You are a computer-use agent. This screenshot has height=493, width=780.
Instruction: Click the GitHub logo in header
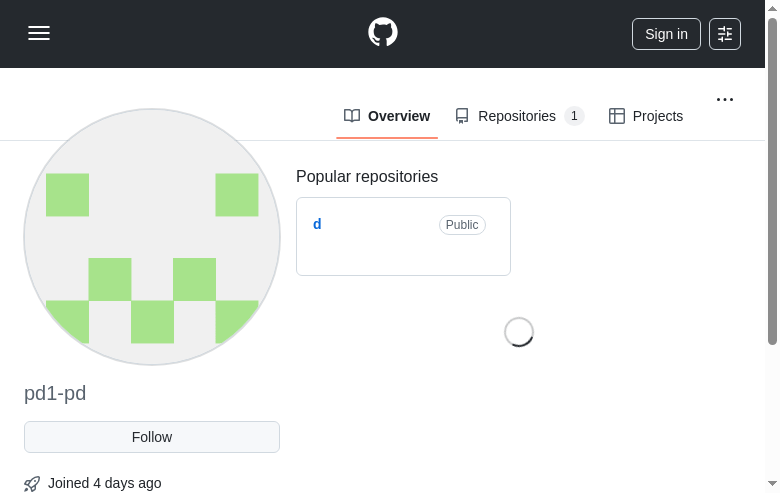[x=383, y=32]
